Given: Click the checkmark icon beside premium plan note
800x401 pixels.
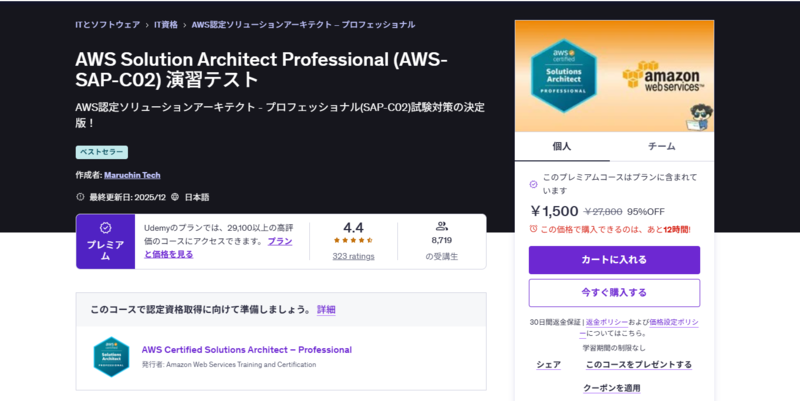Looking at the screenshot, I should coord(533,184).
